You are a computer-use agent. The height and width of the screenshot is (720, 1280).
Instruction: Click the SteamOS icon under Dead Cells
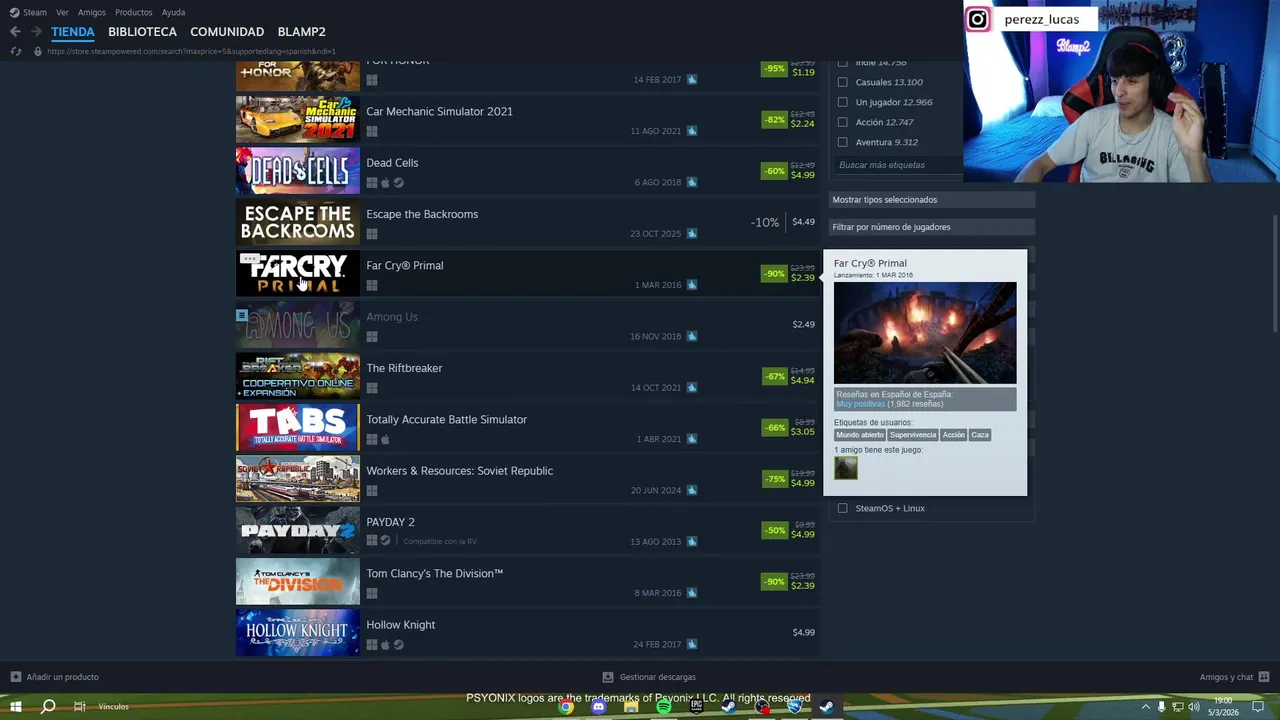398,183
